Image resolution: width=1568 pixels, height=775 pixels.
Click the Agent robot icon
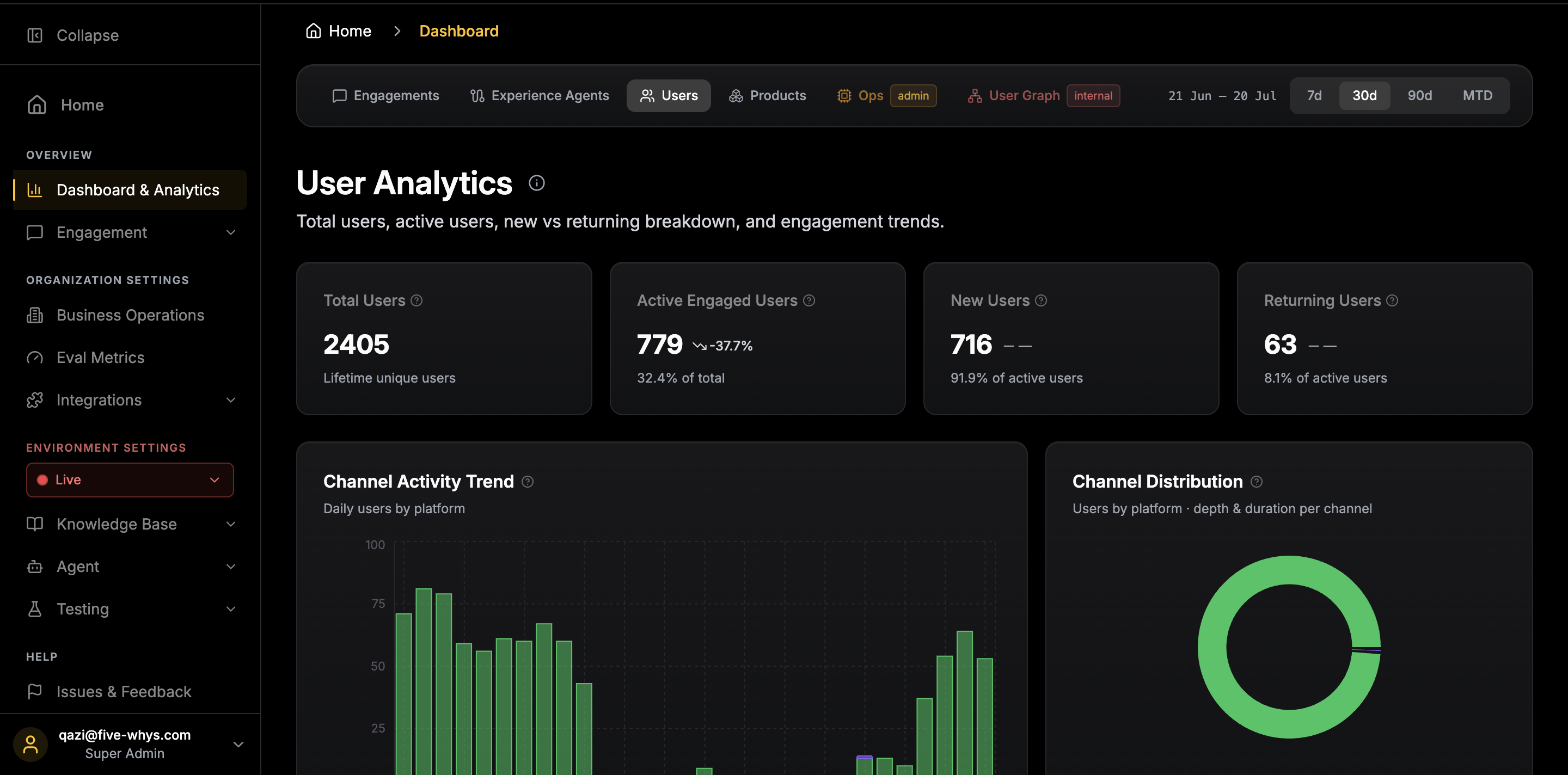tap(35, 567)
